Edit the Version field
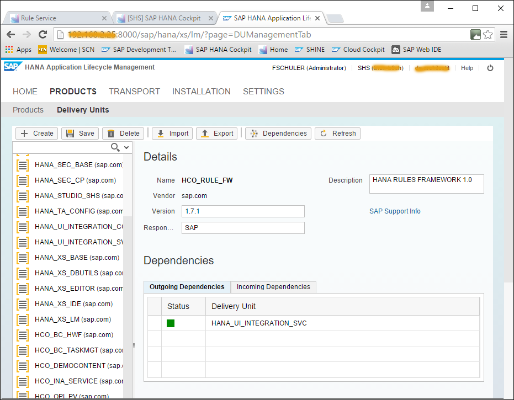 [x=243, y=211]
